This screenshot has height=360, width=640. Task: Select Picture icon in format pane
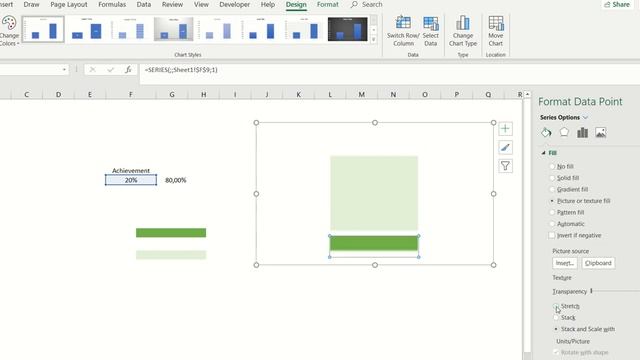(600, 132)
